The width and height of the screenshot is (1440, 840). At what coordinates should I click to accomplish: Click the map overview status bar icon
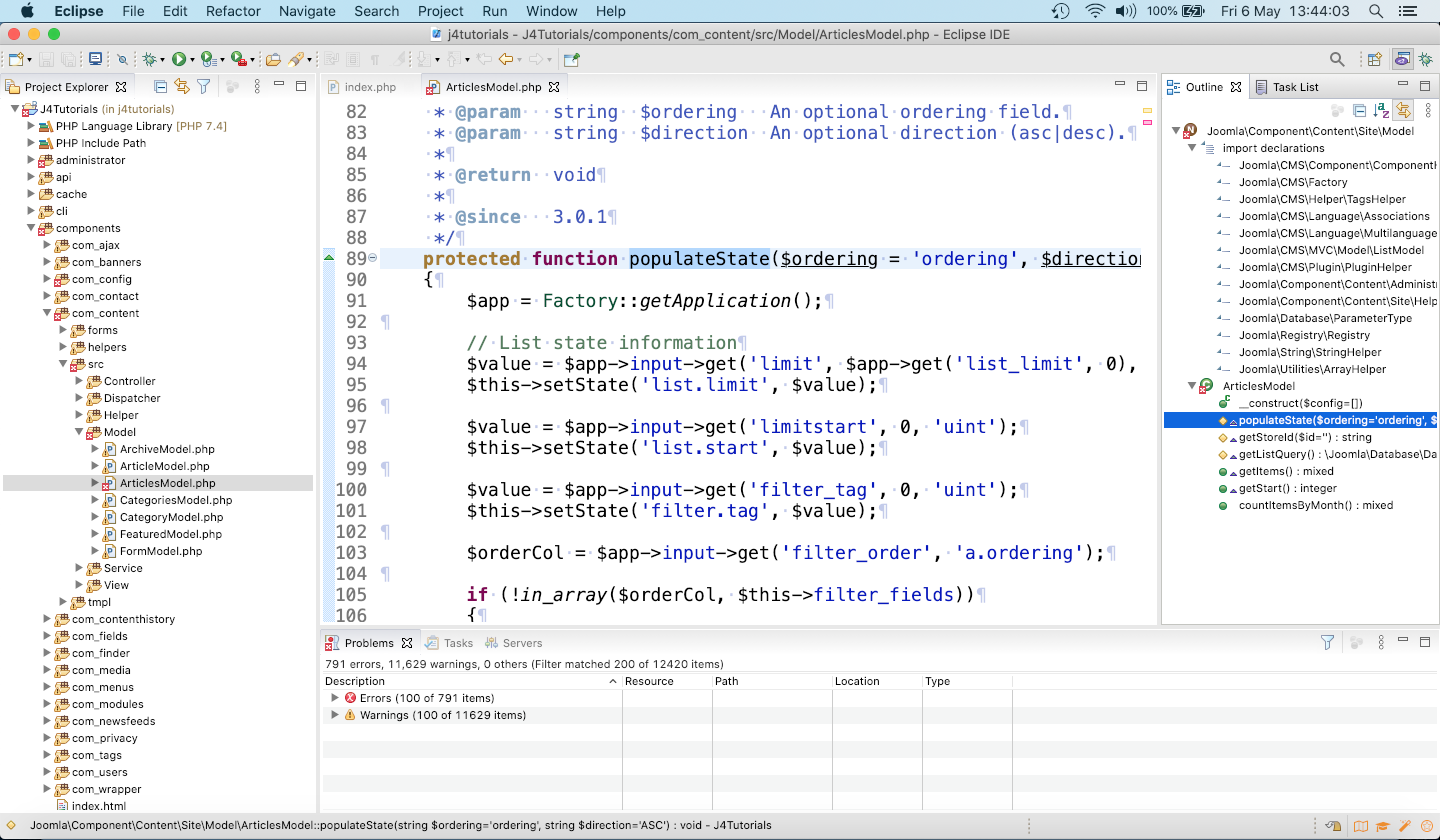point(1361,826)
